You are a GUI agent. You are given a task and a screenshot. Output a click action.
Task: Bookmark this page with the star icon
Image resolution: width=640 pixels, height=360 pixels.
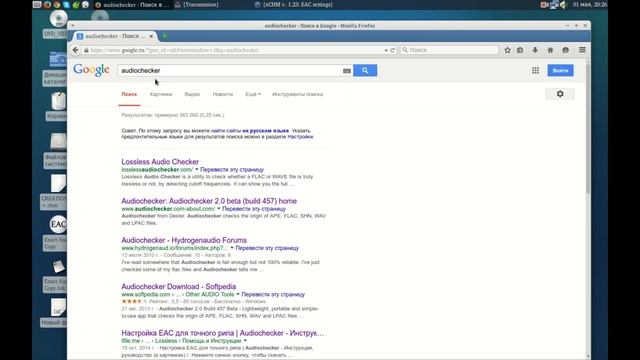click(507, 50)
